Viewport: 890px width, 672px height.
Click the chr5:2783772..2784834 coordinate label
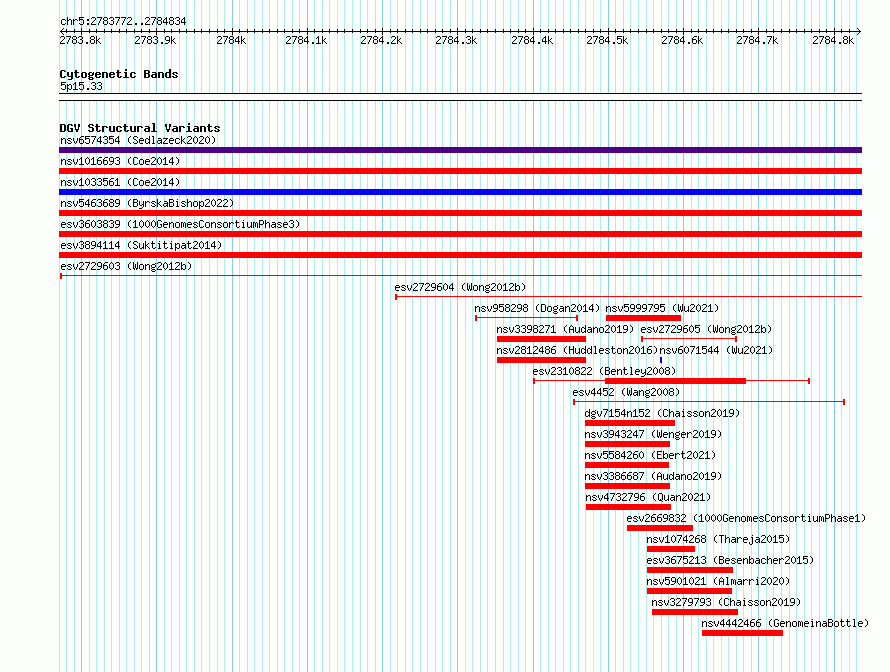point(123,21)
